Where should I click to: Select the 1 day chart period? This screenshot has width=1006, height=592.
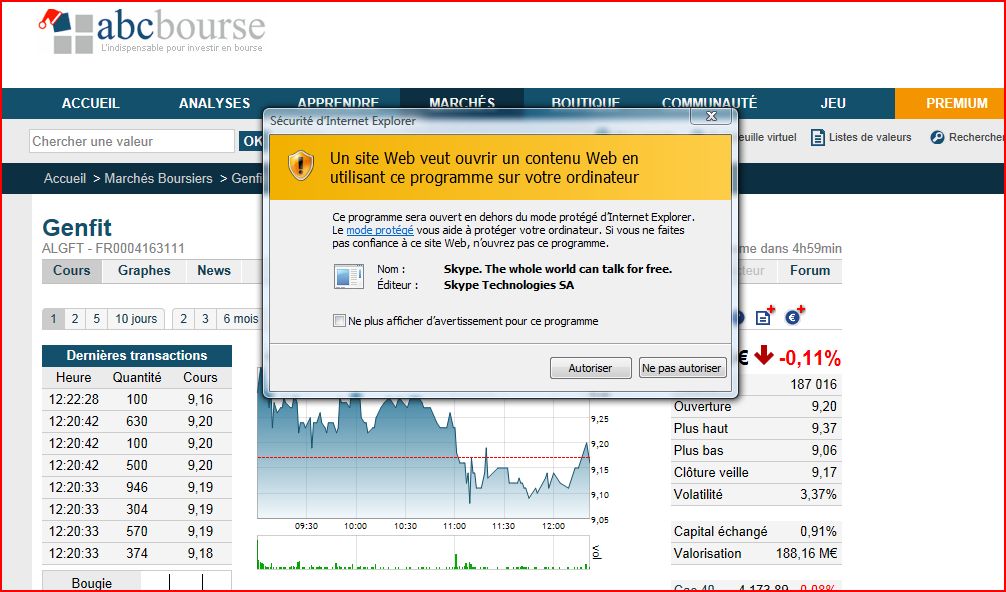[x=53, y=319]
